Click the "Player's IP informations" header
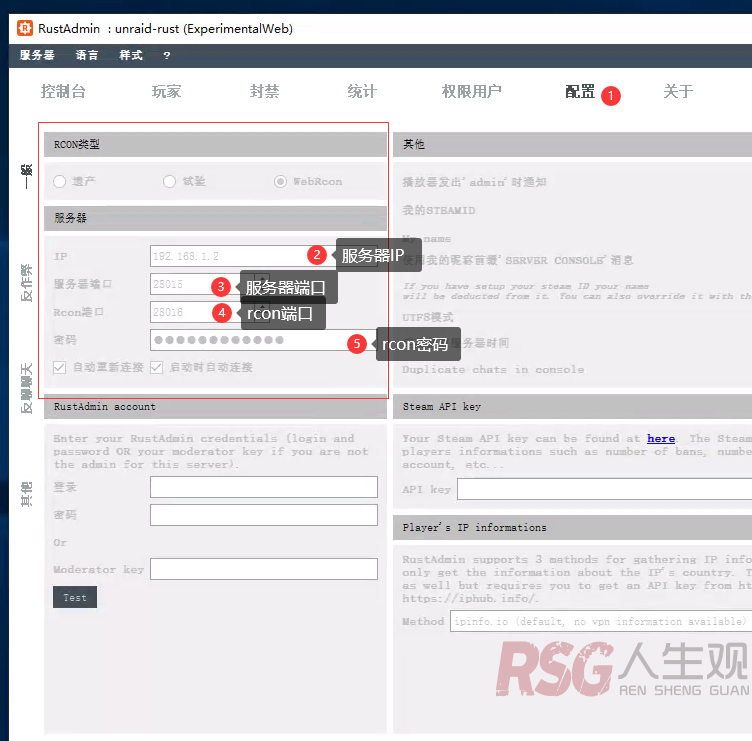This screenshot has width=752, height=741. (x=573, y=528)
